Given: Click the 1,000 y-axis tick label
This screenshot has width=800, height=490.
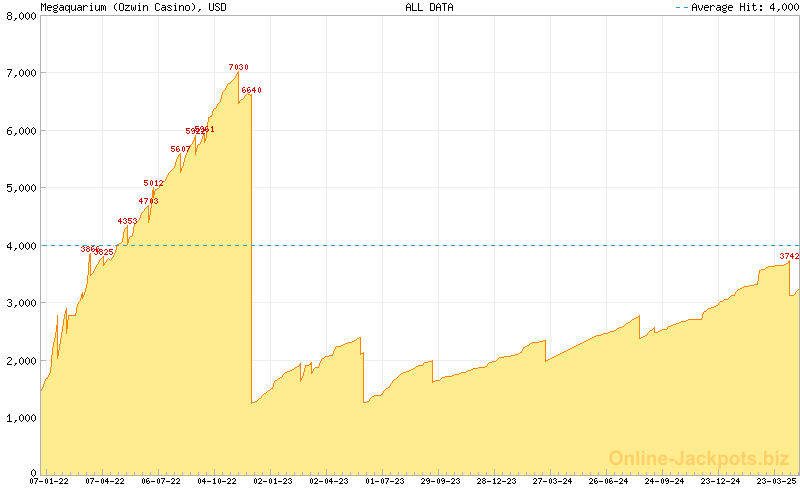Looking at the screenshot, I should tap(20, 418).
